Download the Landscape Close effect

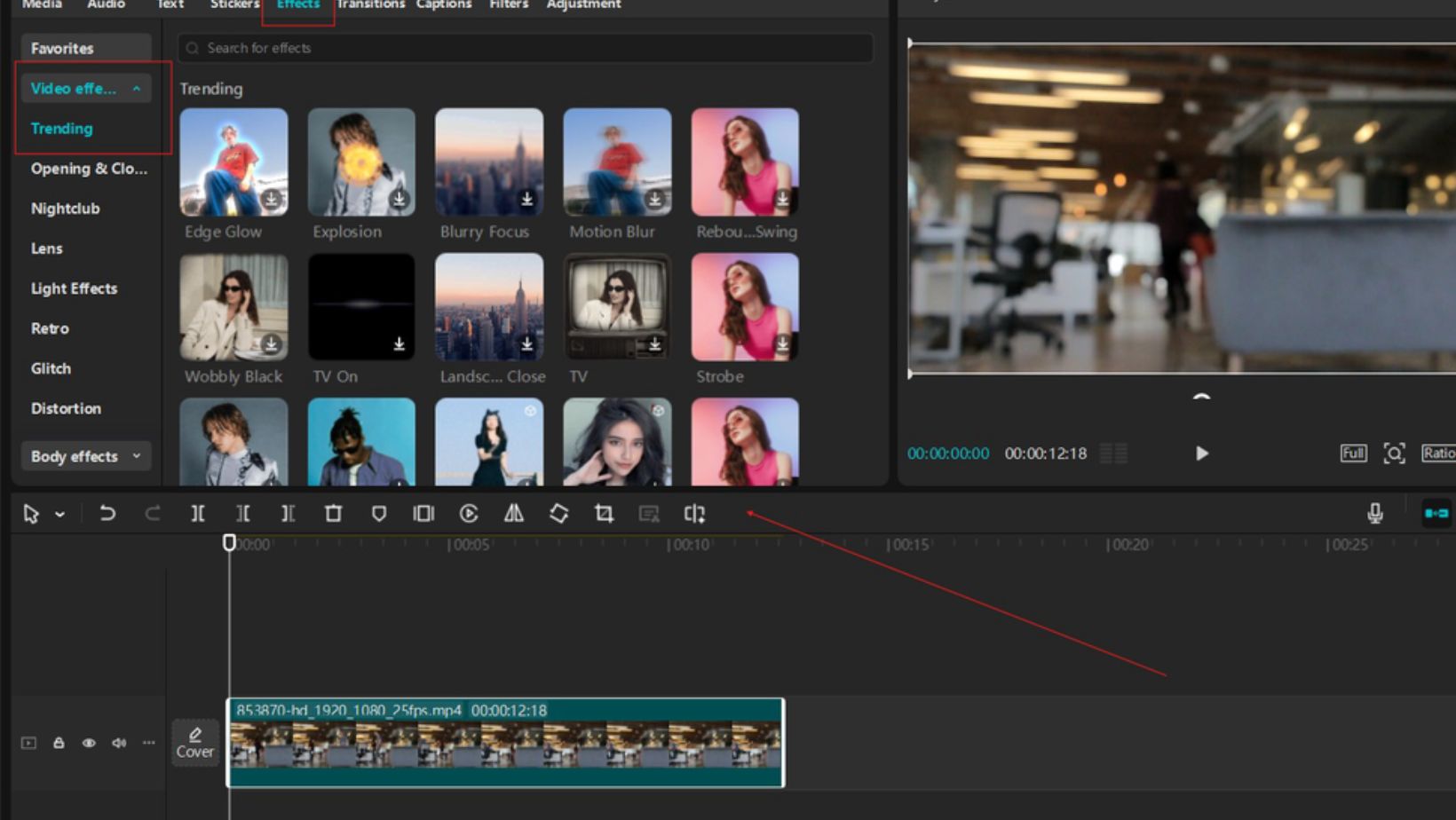pyautogui.click(x=527, y=343)
